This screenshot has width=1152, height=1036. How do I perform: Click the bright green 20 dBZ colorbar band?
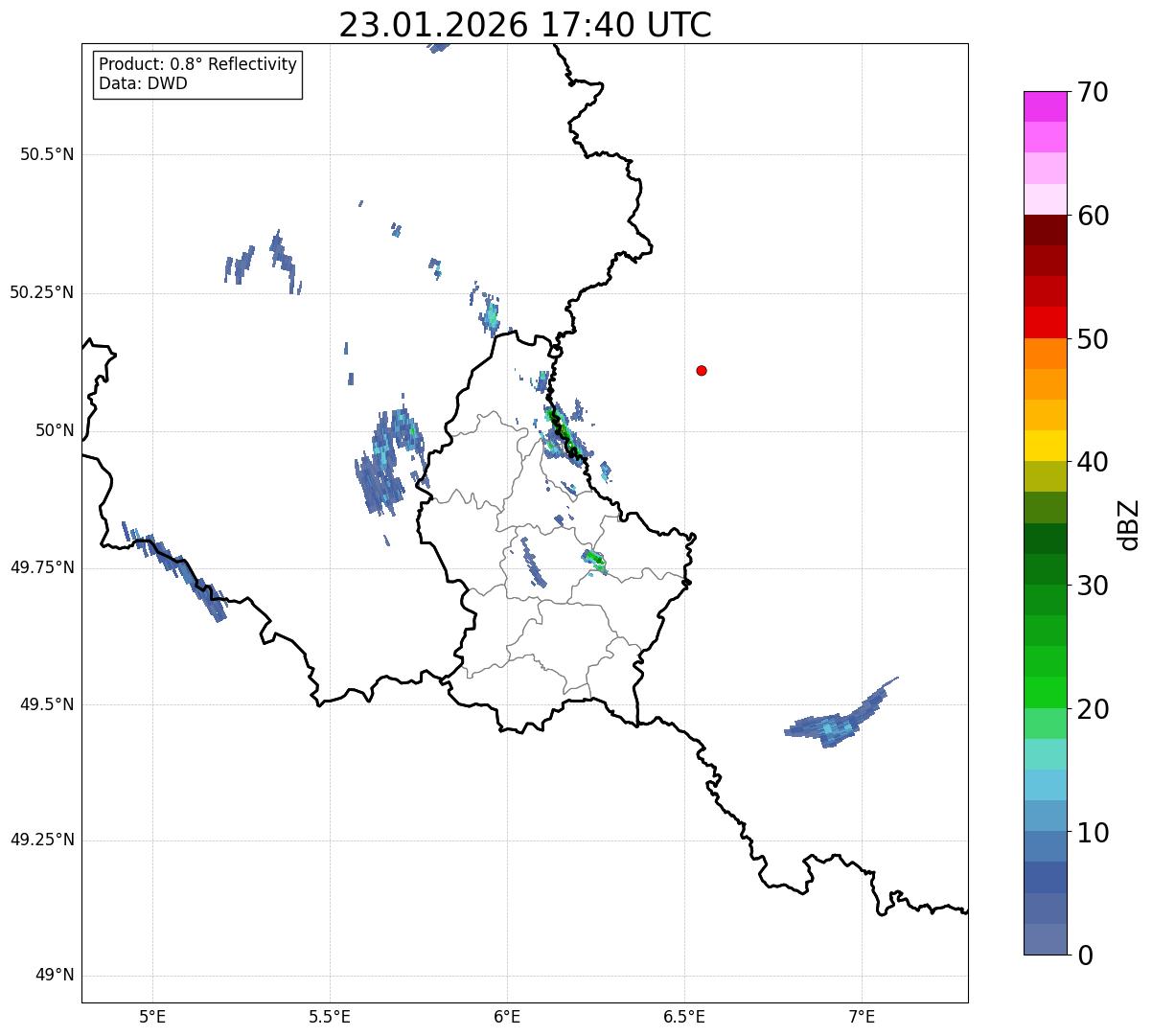tap(1045, 692)
